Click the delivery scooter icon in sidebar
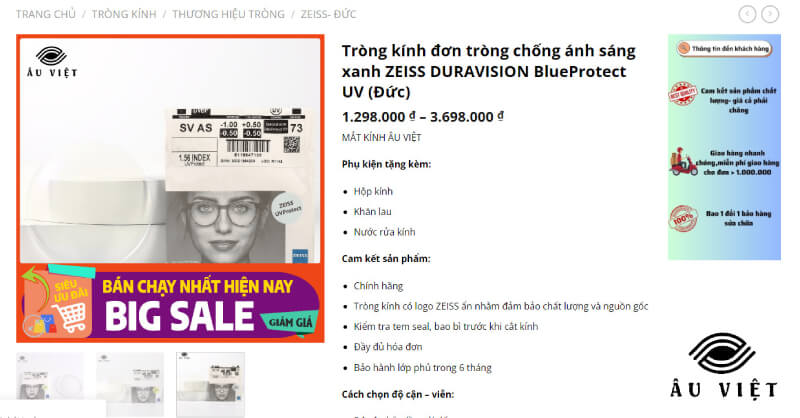The image size is (800, 418). pyautogui.click(x=683, y=162)
